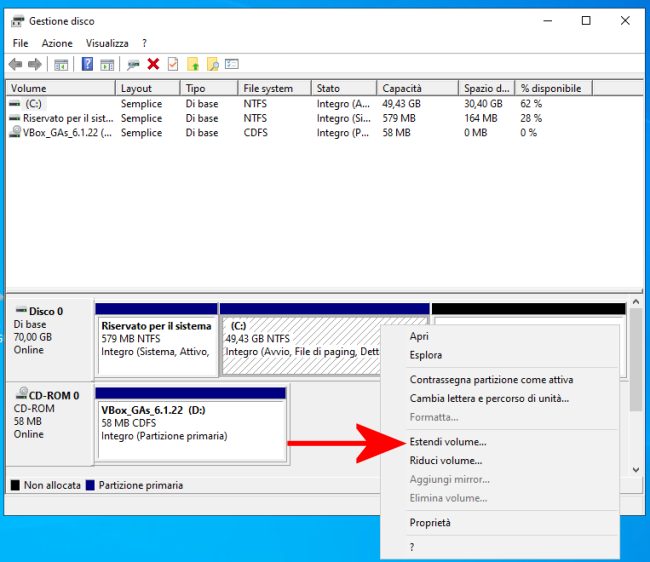Sort by the File system column header
Viewport: 650px width, 562px height.
point(273,88)
